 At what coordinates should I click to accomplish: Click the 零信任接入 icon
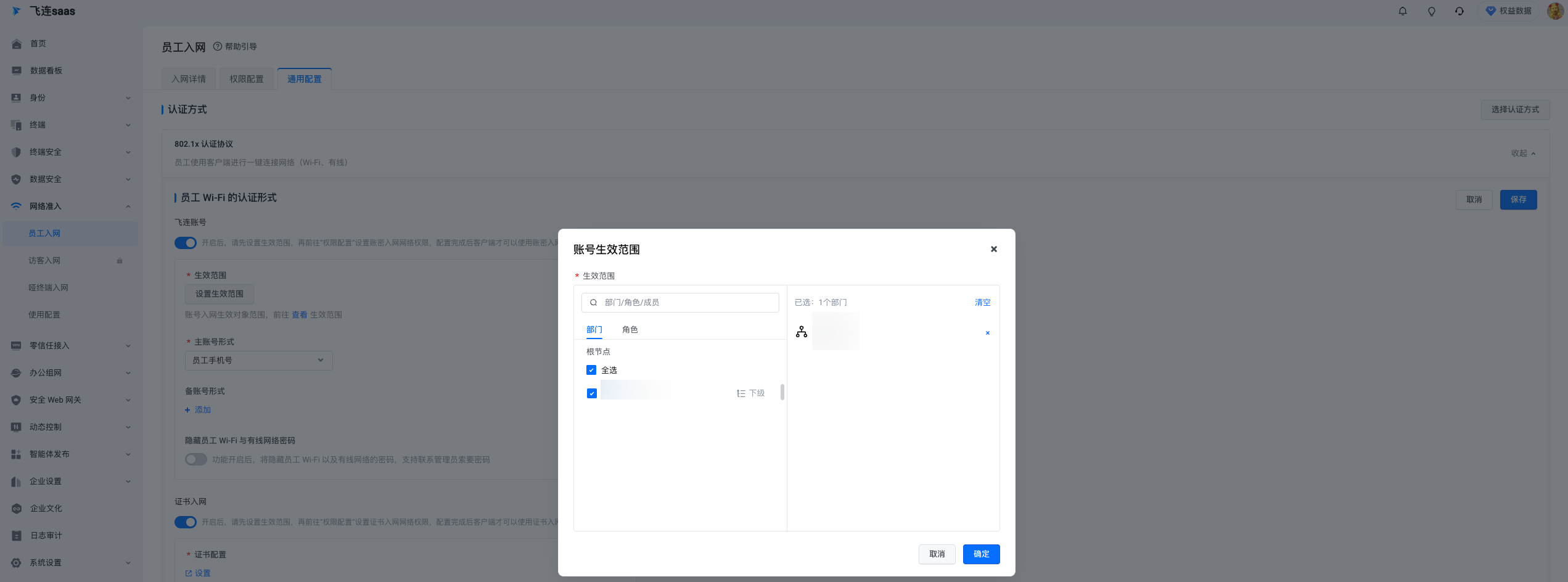point(17,346)
